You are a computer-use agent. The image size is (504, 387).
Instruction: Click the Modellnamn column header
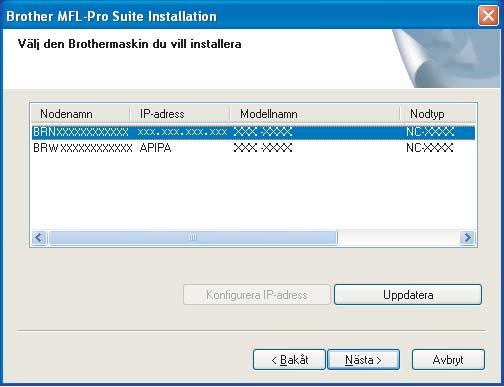[315, 114]
